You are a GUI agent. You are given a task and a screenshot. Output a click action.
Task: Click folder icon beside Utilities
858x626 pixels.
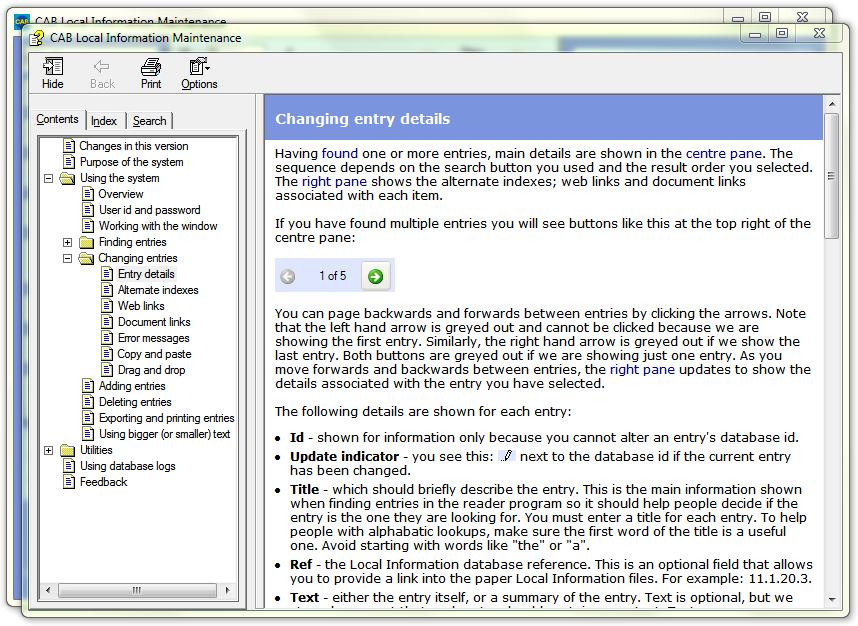(x=68, y=450)
